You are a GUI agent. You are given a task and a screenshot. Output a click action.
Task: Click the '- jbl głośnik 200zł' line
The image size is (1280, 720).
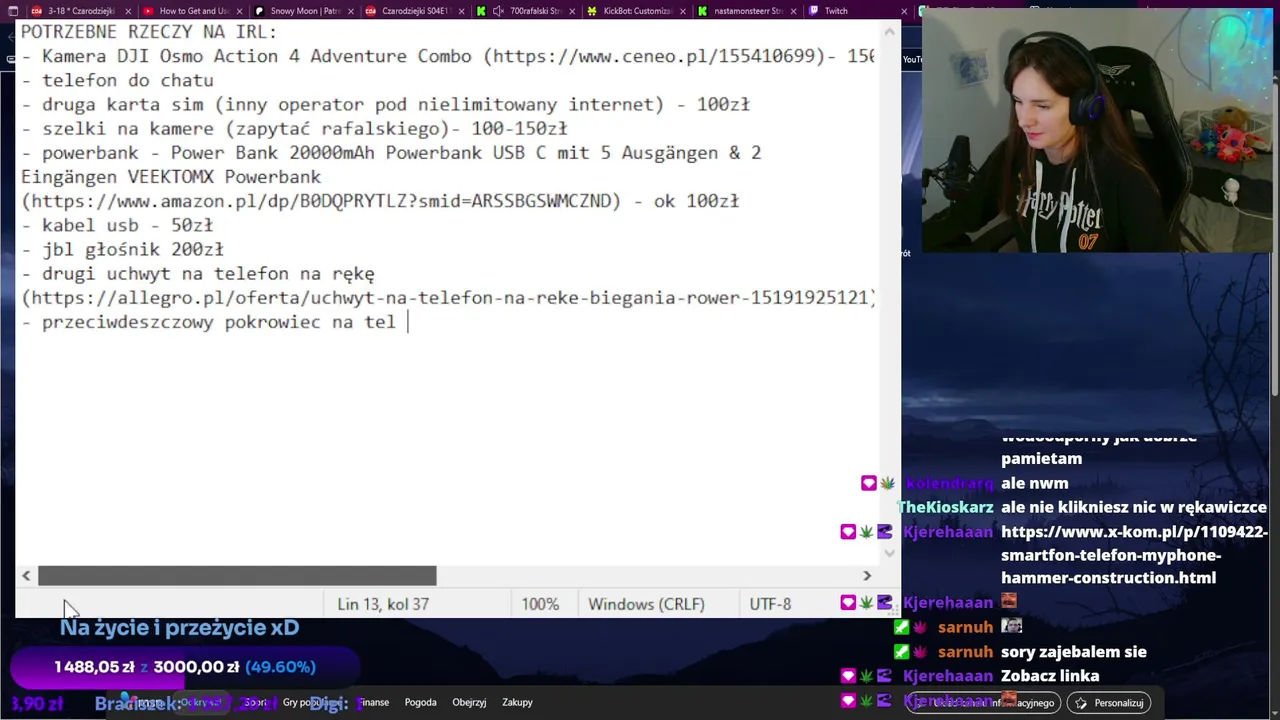(122, 250)
